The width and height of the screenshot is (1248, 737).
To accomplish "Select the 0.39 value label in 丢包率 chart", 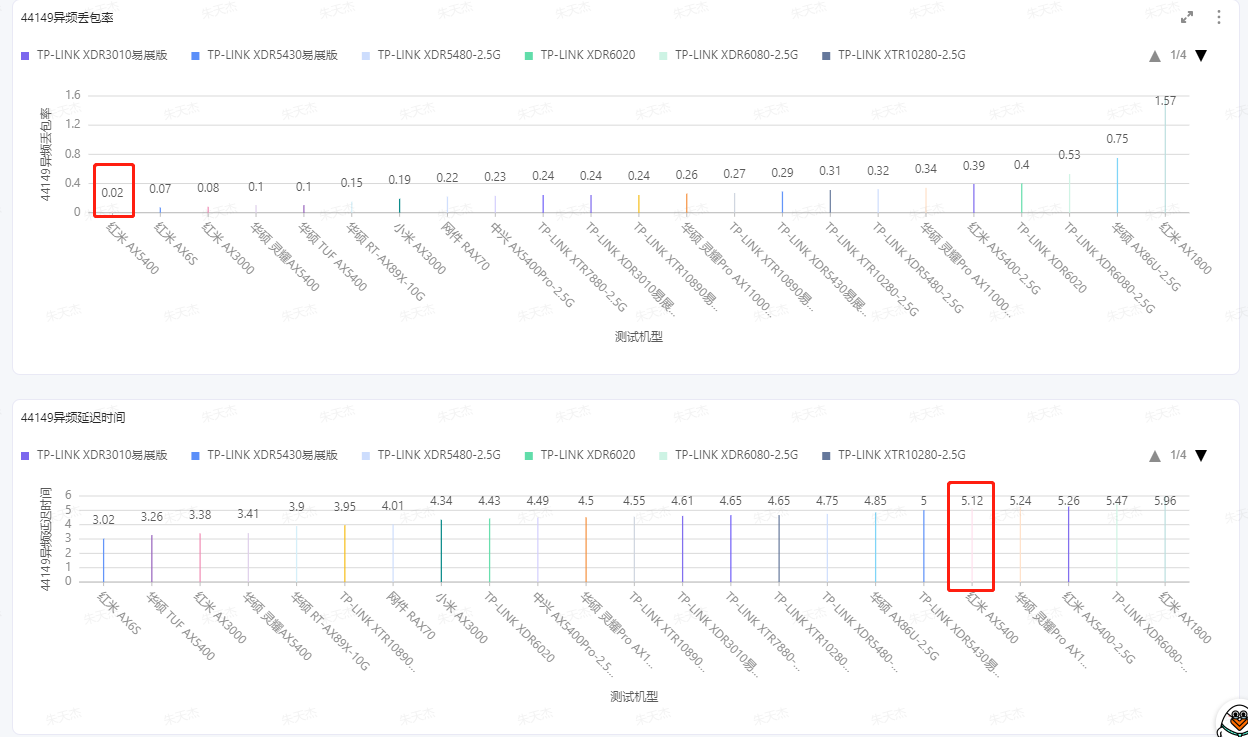I will click(973, 165).
